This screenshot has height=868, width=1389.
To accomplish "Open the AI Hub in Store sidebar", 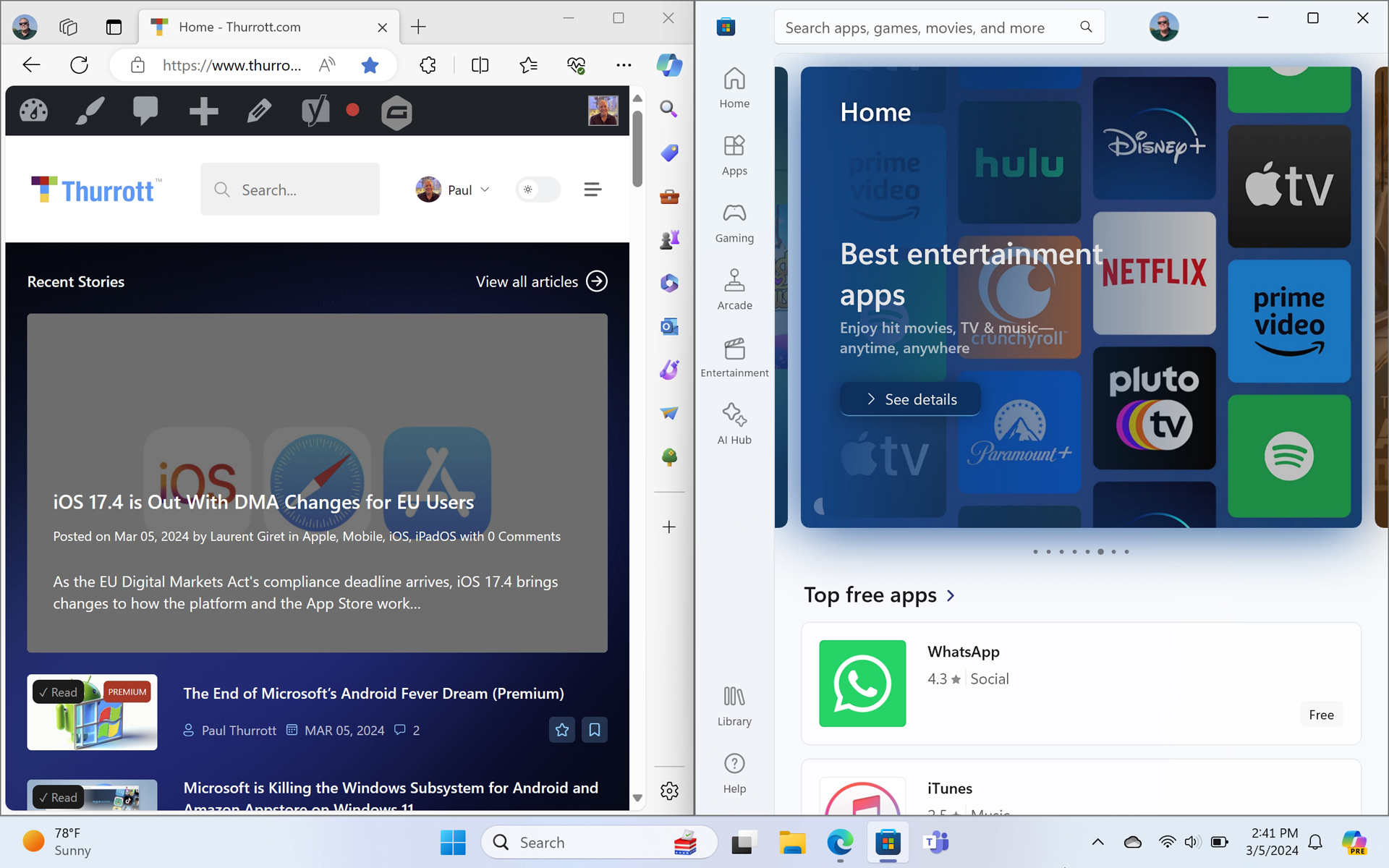I will coord(734,424).
